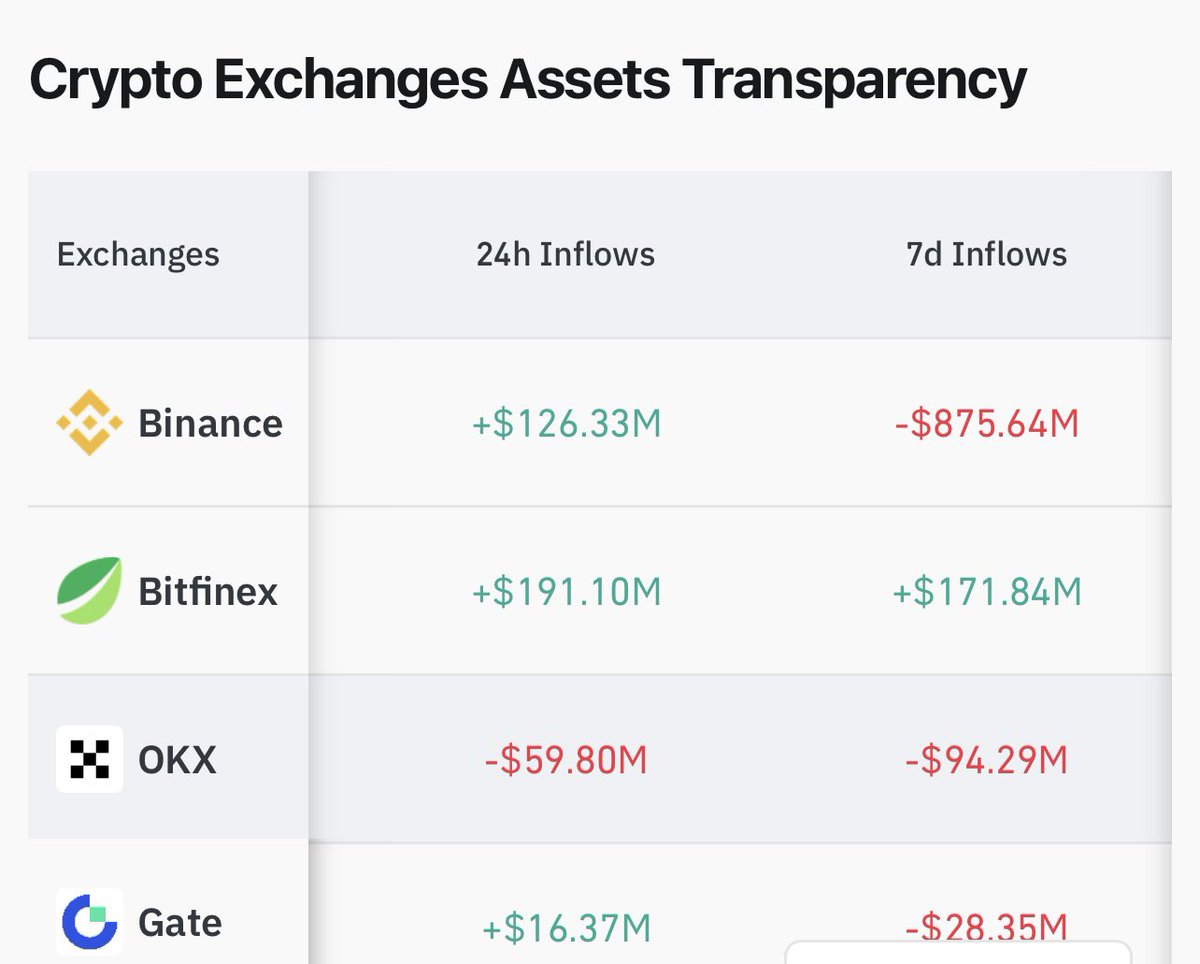Click the Bitfinex green leaf icon

[89, 591]
